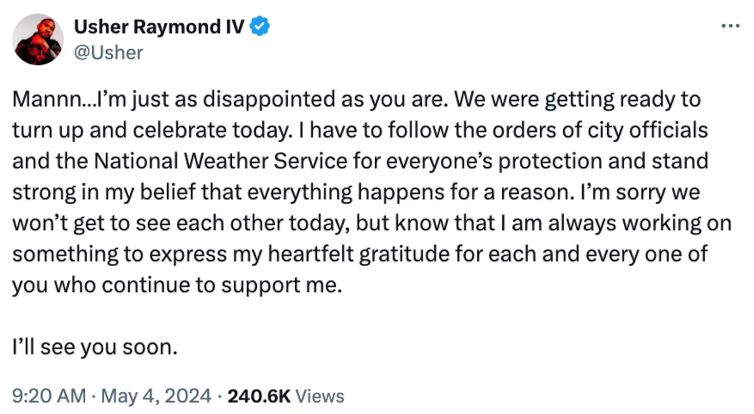
Task: View the 240.6K view count
Action: [259, 396]
